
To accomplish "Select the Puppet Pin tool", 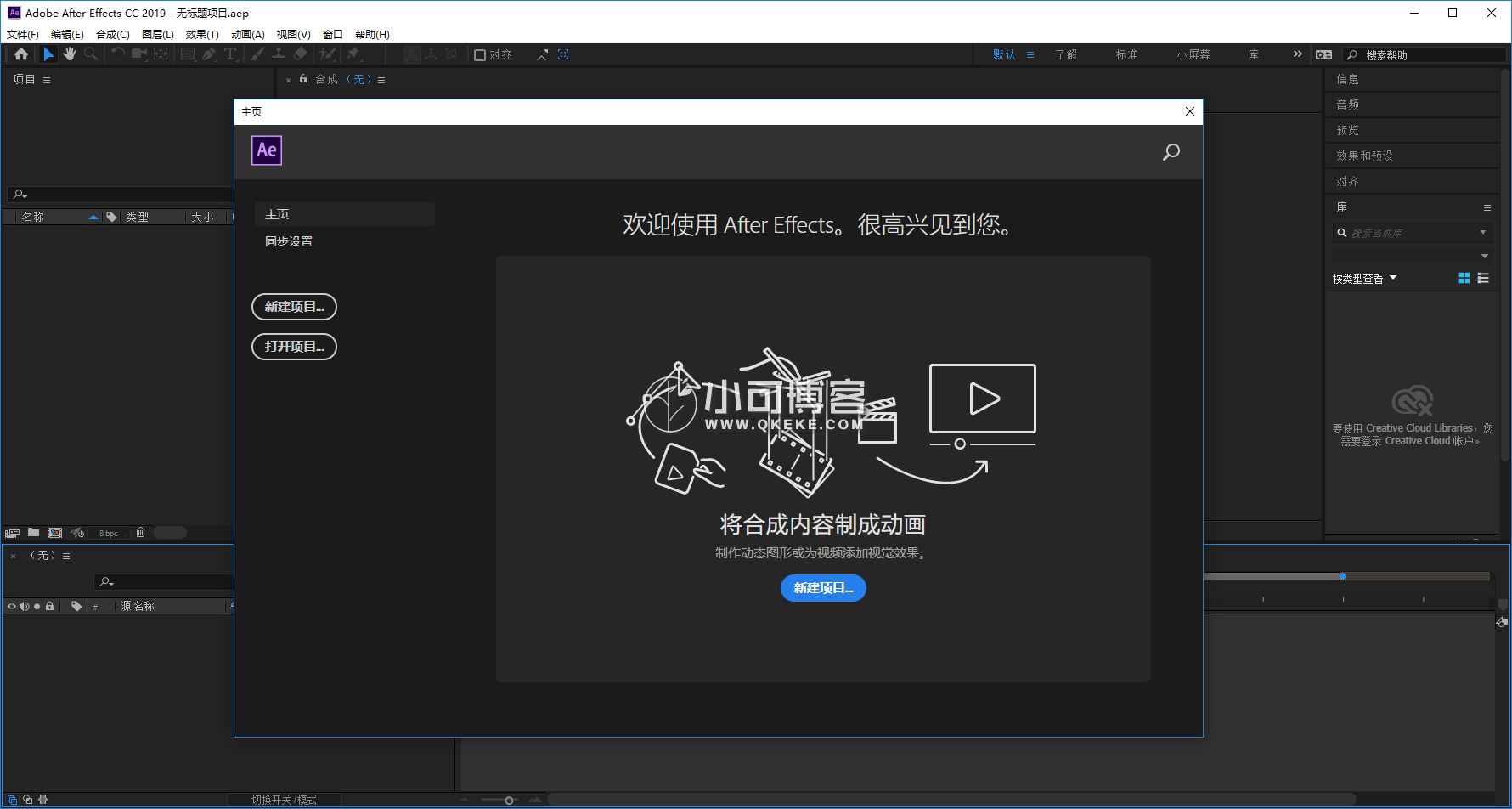I will (353, 54).
